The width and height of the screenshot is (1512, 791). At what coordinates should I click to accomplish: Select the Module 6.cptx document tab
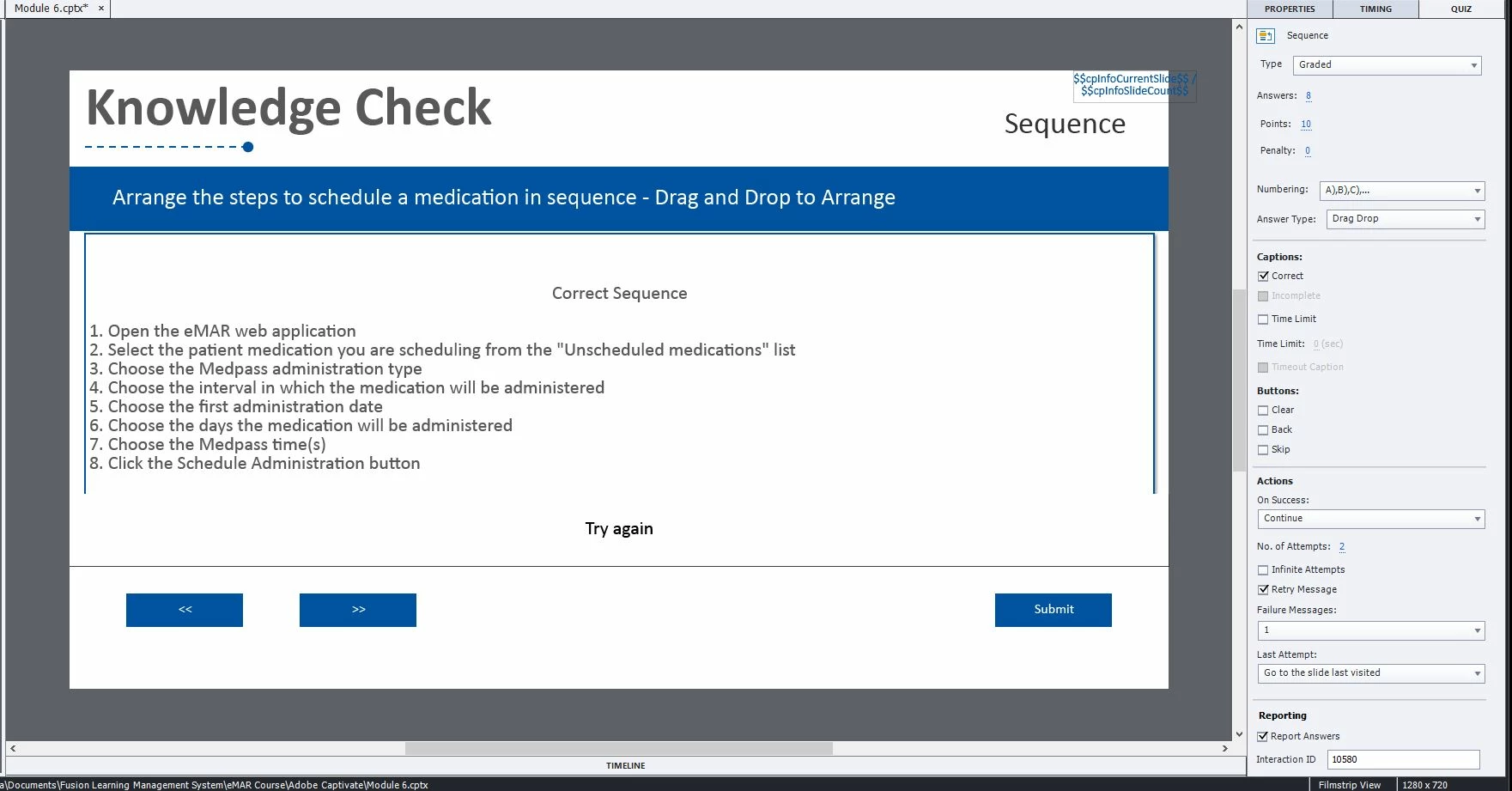pos(51,8)
